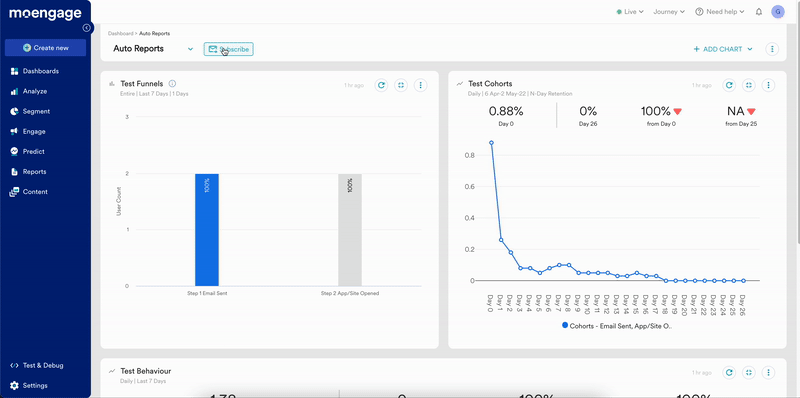Collapse the sidebar with the arrow button

pyautogui.click(x=87, y=28)
